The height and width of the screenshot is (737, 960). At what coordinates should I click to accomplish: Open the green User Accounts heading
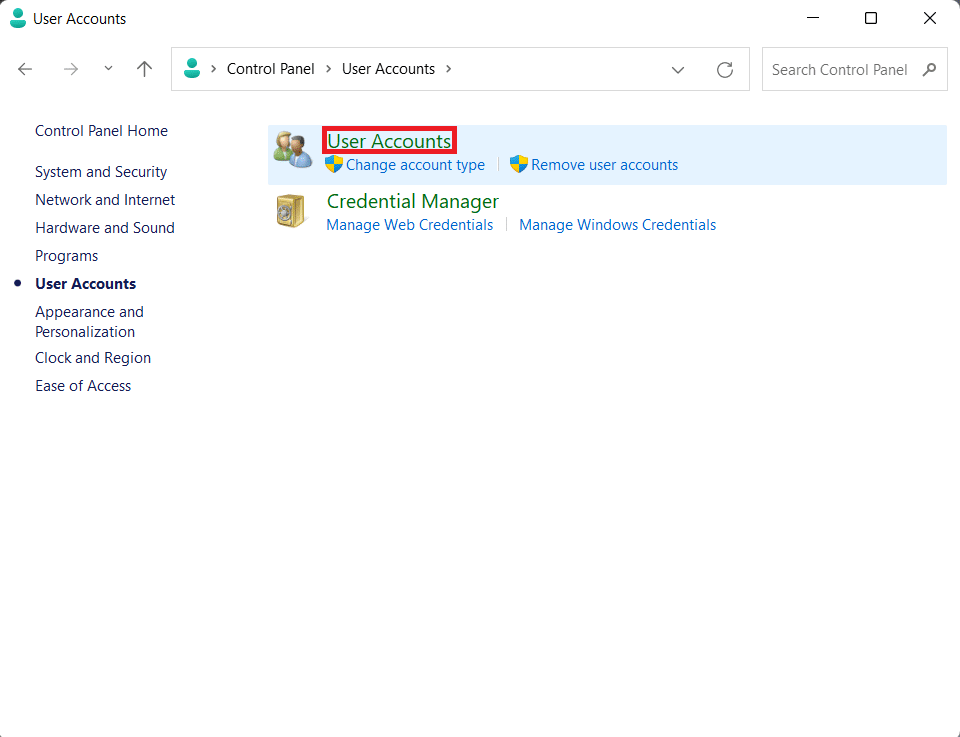point(389,141)
